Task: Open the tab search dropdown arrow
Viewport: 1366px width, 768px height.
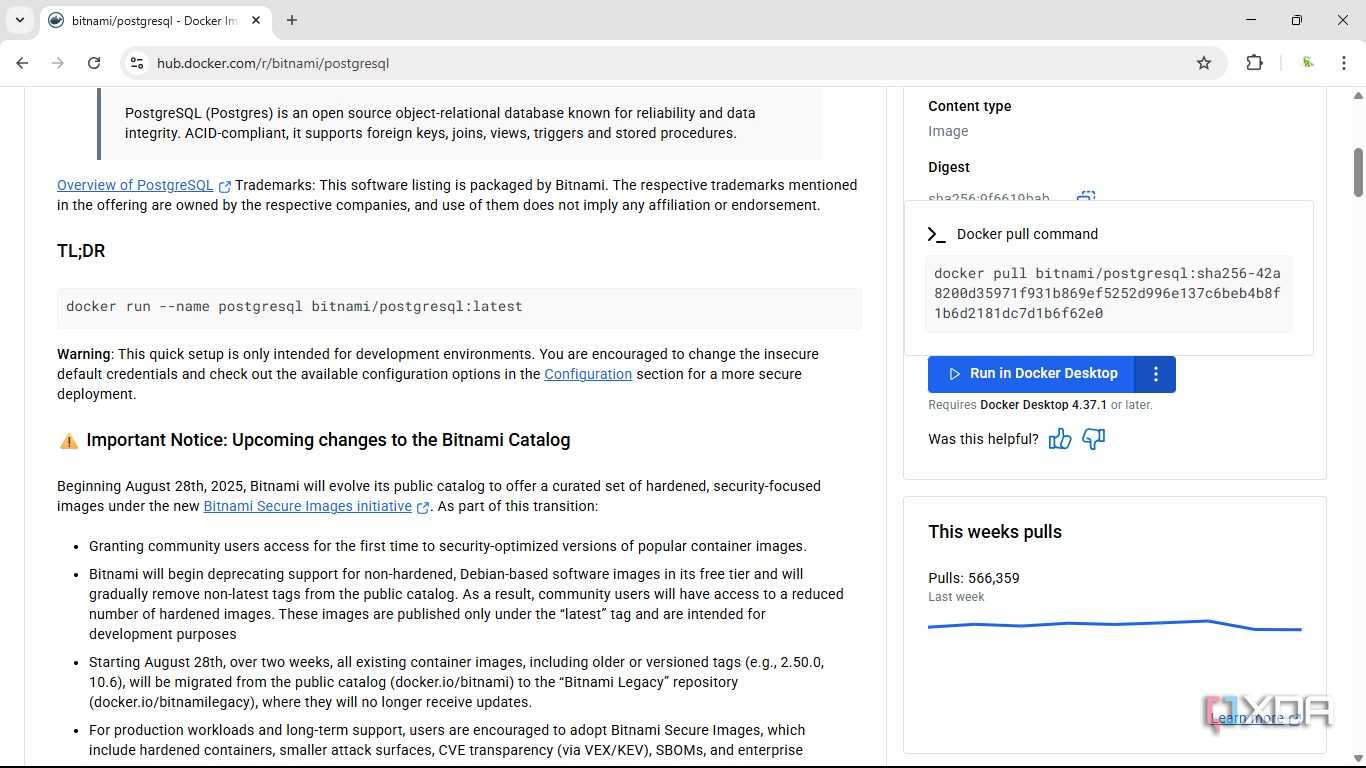Action: click(19, 20)
